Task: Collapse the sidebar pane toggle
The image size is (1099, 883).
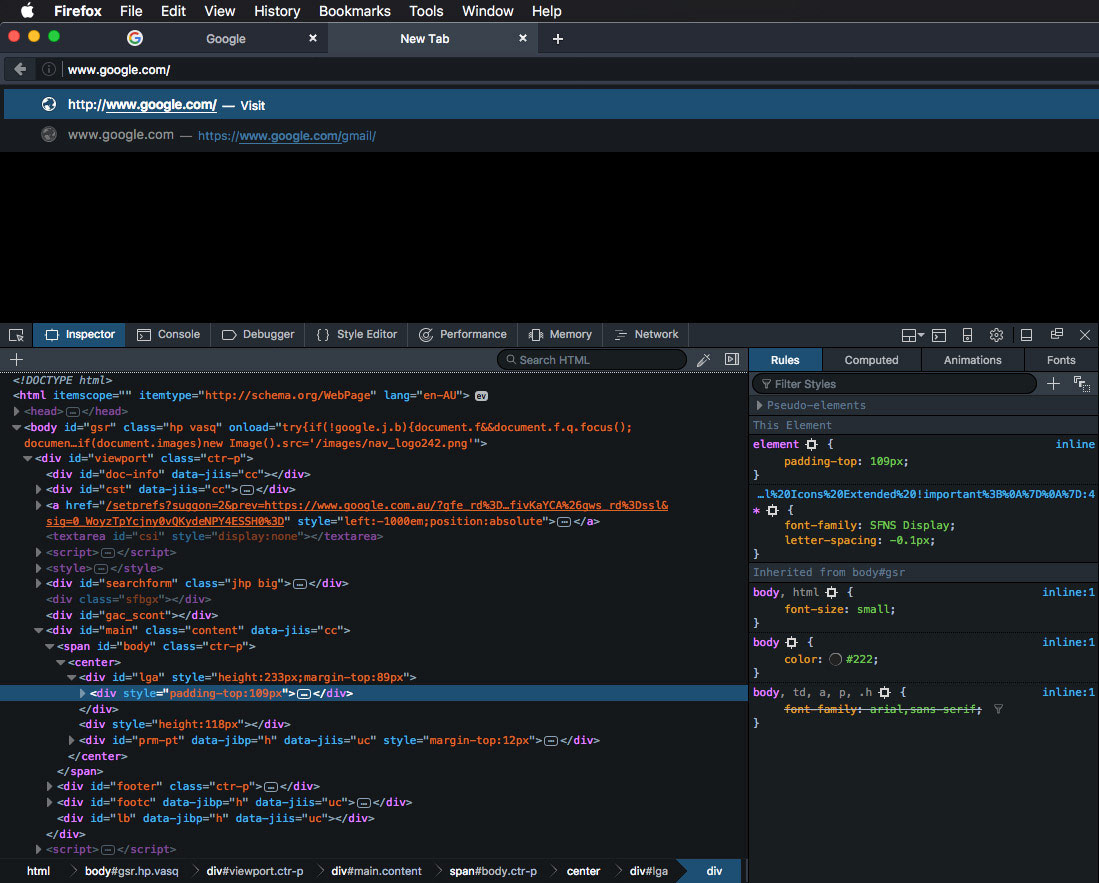Action: click(x=732, y=359)
